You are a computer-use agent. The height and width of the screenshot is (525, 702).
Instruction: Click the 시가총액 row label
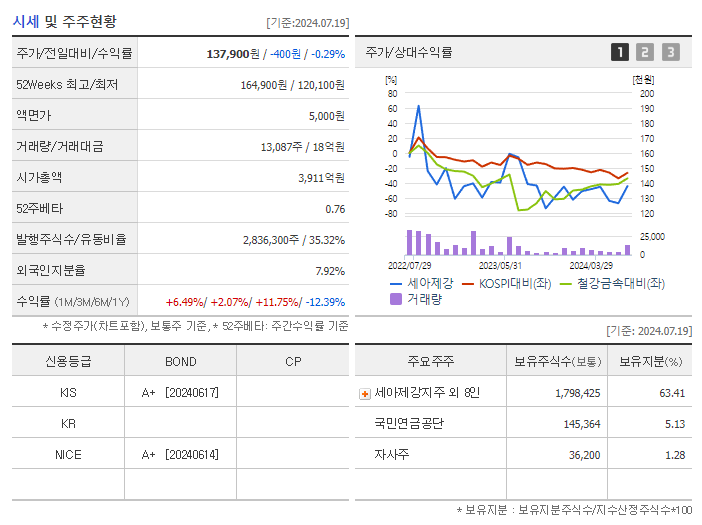[x=39, y=178]
